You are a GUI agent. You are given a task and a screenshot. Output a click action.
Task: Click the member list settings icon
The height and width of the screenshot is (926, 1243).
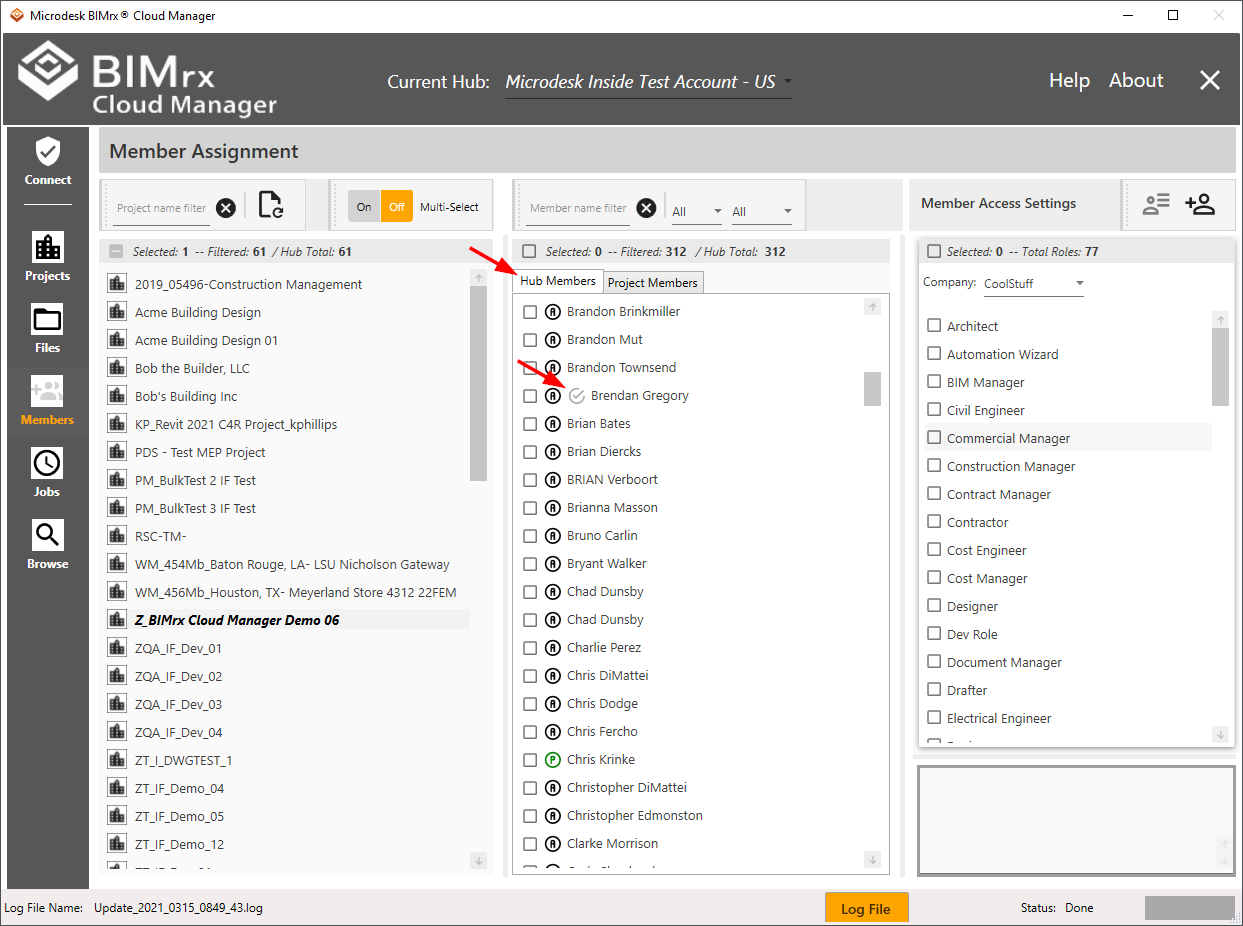(1156, 204)
